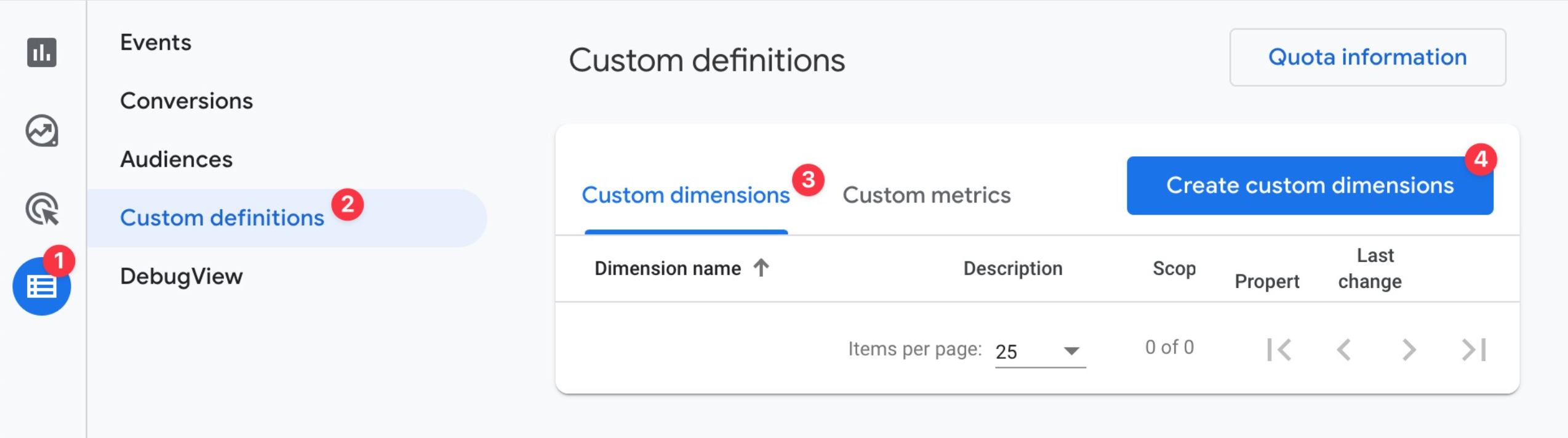Image resolution: width=1568 pixels, height=438 pixels.
Task: Click Create custom dimensions button
Action: [x=1310, y=185]
